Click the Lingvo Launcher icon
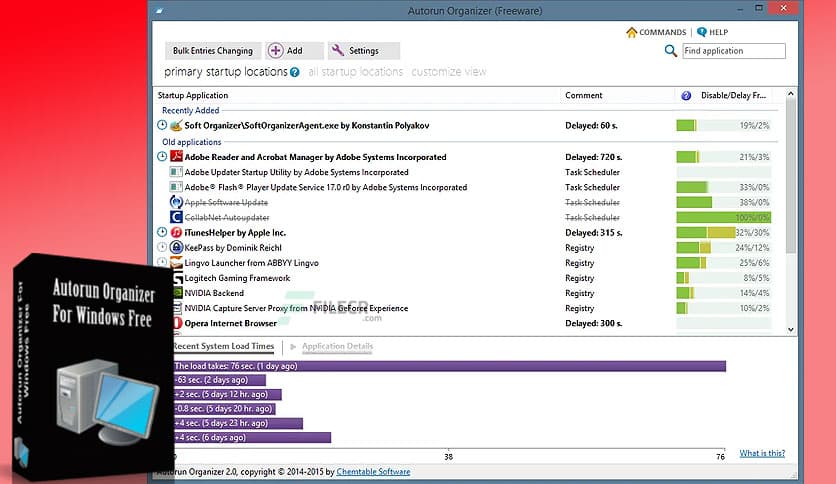 (x=176, y=263)
